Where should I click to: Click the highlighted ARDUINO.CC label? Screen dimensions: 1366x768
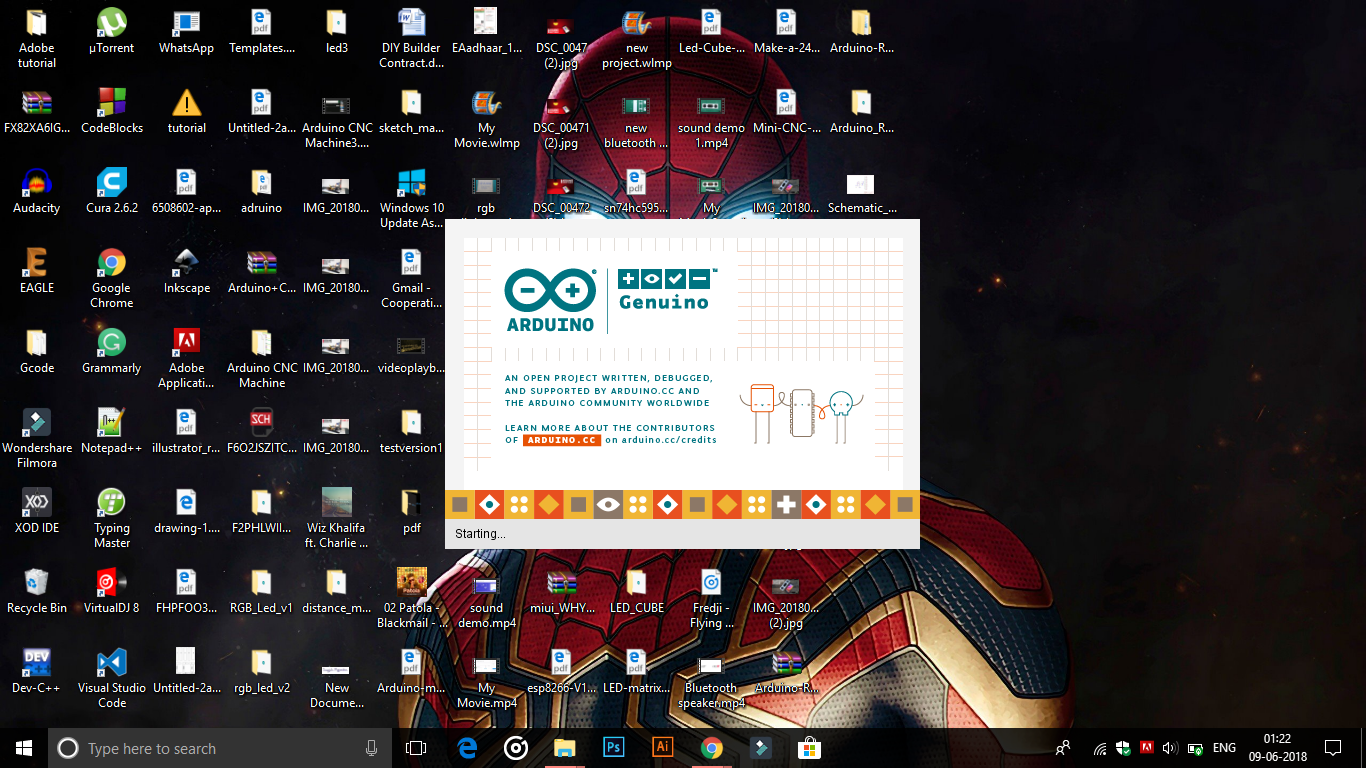point(560,438)
